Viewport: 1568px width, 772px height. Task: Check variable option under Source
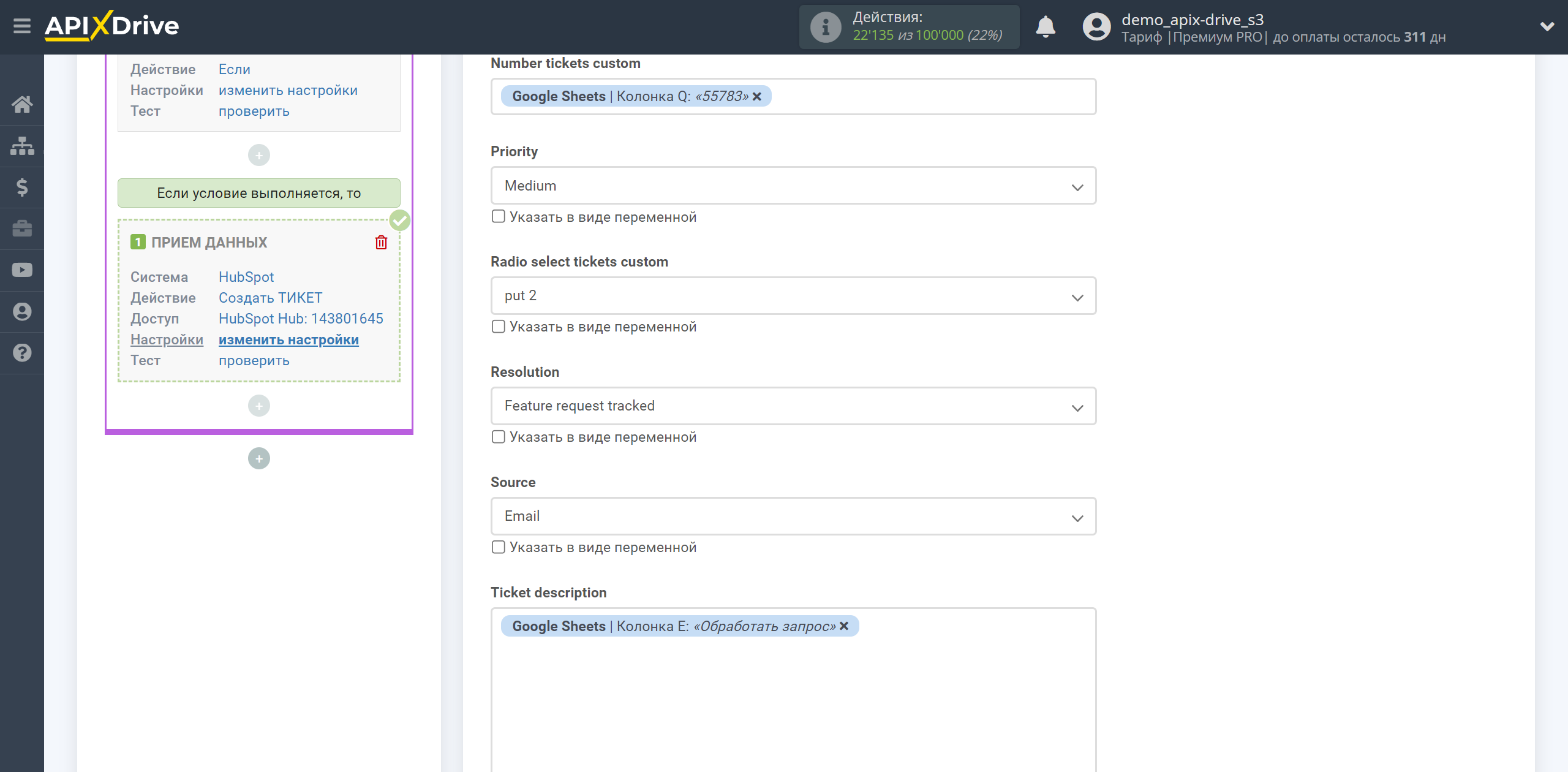pyautogui.click(x=499, y=548)
